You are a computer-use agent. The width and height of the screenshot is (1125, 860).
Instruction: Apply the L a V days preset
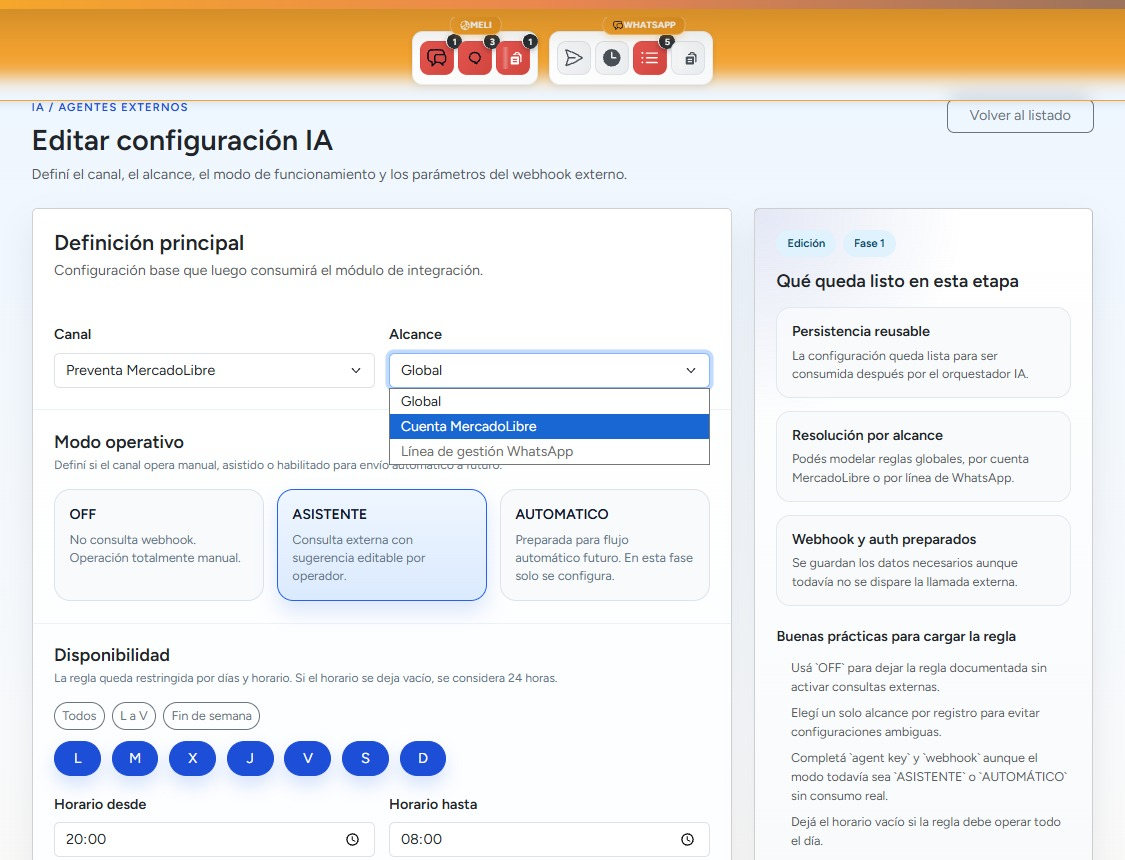(133, 715)
